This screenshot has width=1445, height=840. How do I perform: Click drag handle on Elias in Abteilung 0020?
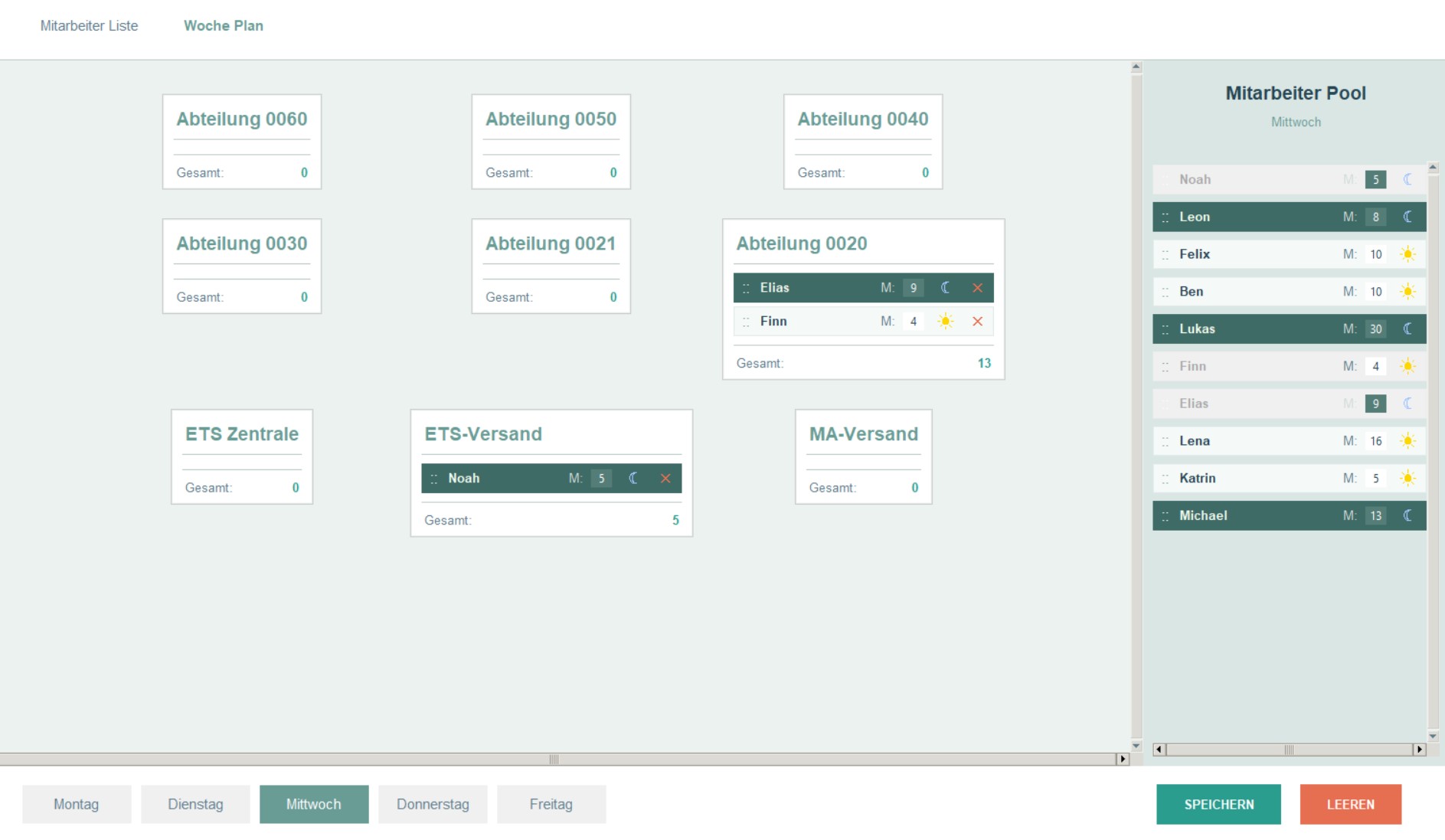746,289
